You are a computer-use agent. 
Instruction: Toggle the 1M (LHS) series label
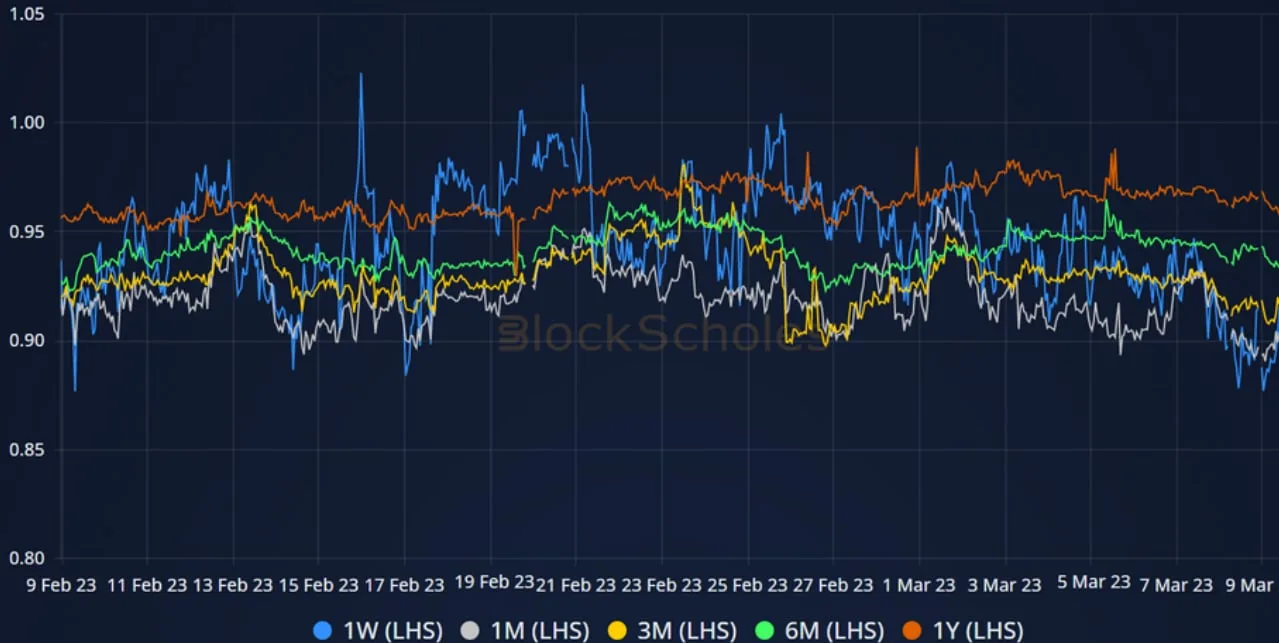coord(539,631)
